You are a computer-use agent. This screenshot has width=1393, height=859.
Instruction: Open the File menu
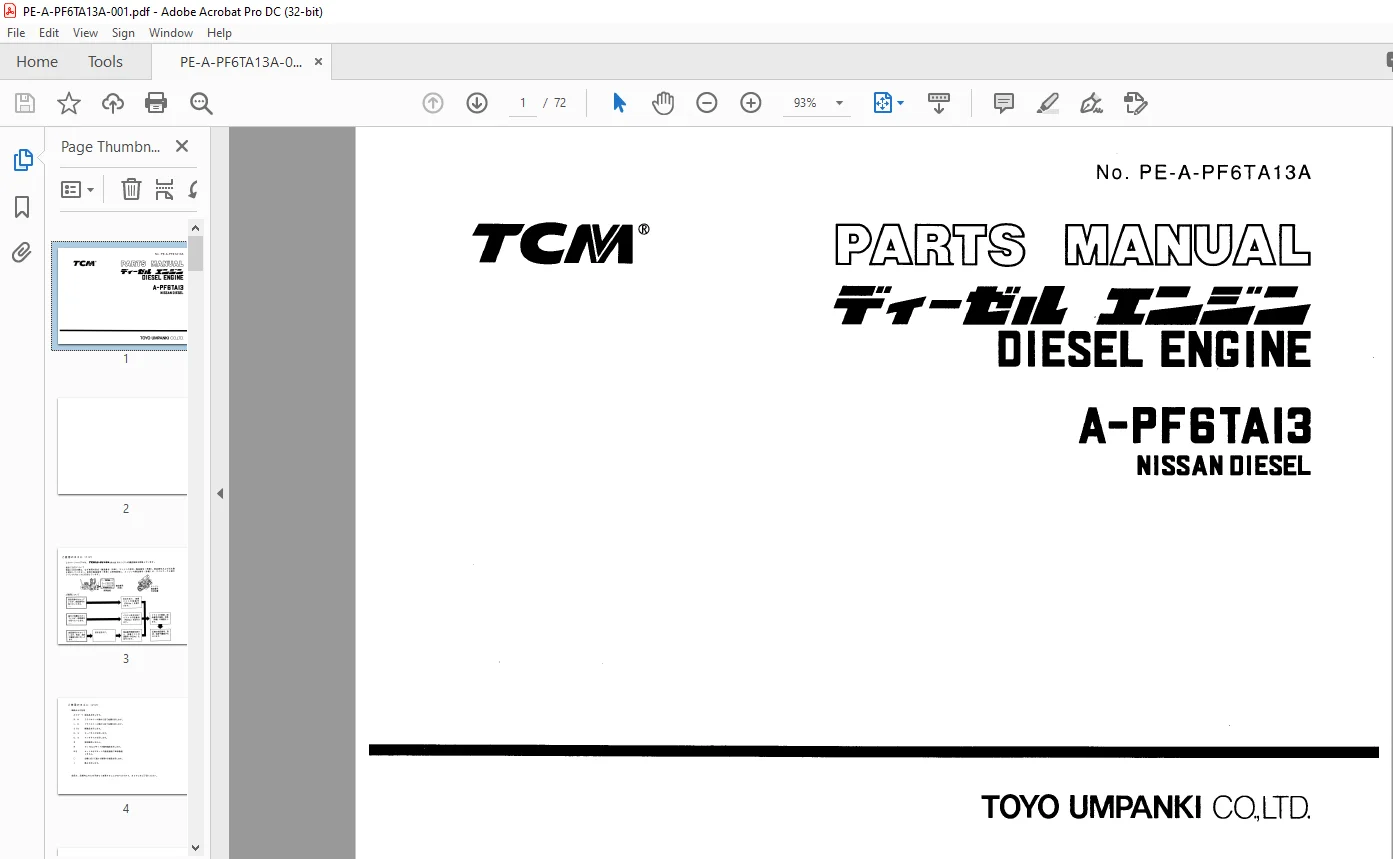[16, 33]
